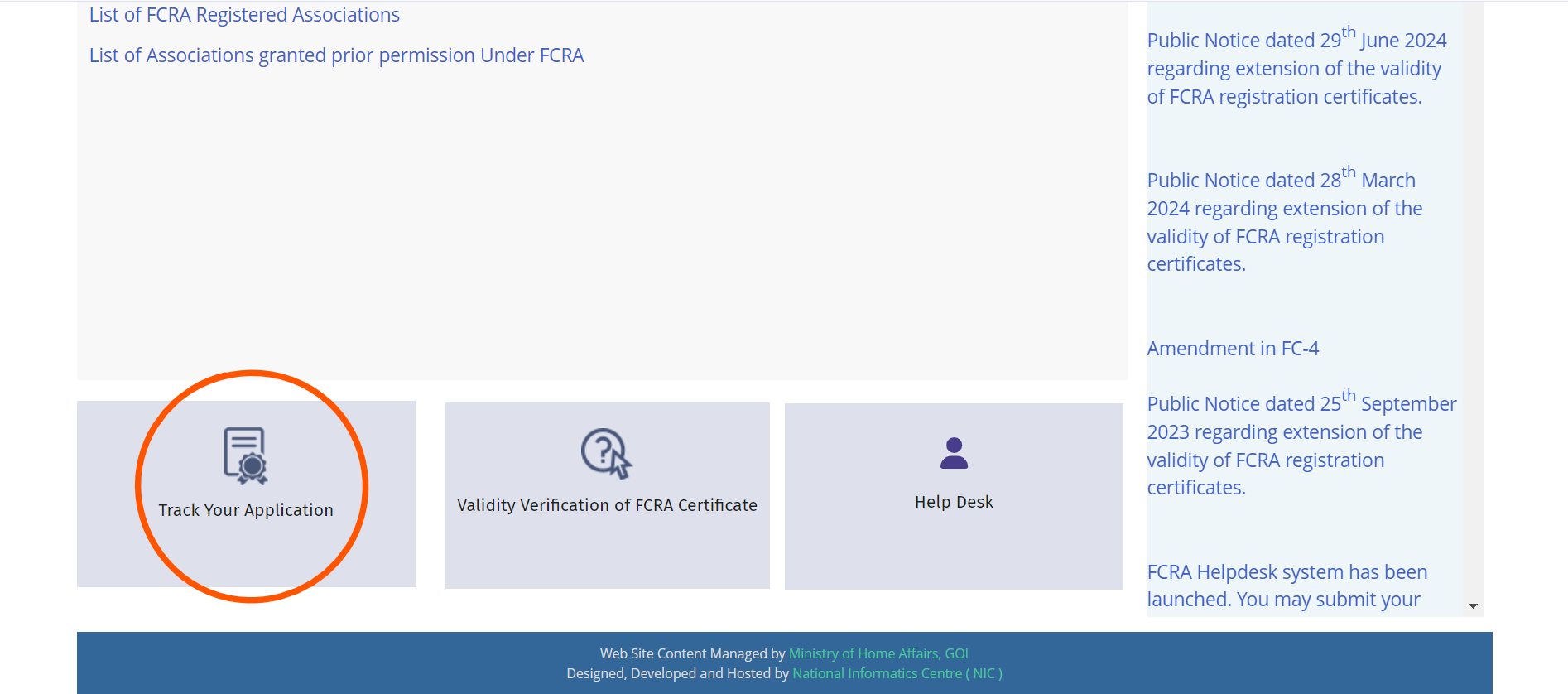Visit Ministry of Home Affairs, GOI link
The image size is (1568, 694).
[878, 653]
